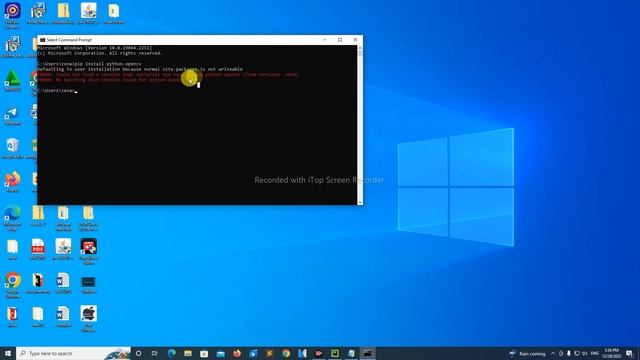The height and width of the screenshot is (360, 640).
Task: Click the Microsoft Corporation copyright line
Action: tap(100, 53)
